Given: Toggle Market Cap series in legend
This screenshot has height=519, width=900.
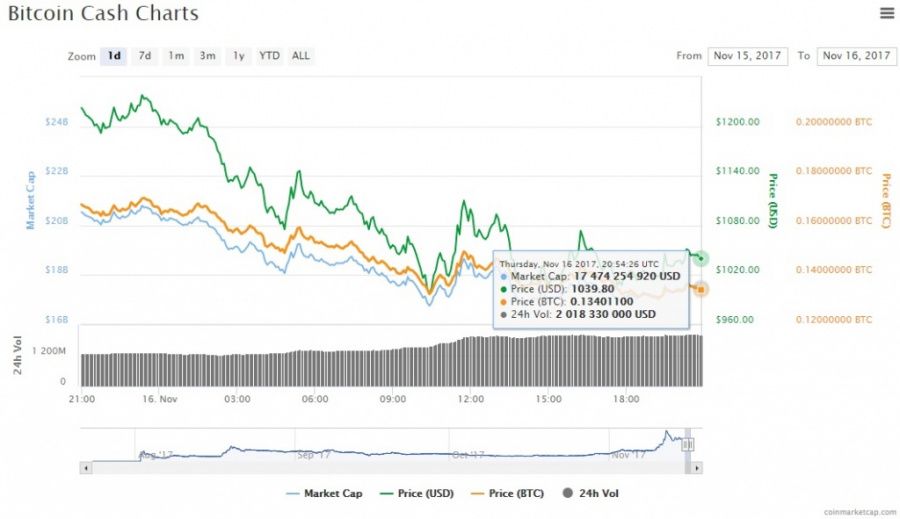Looking at the screenshot, I should tap(324, 493).
